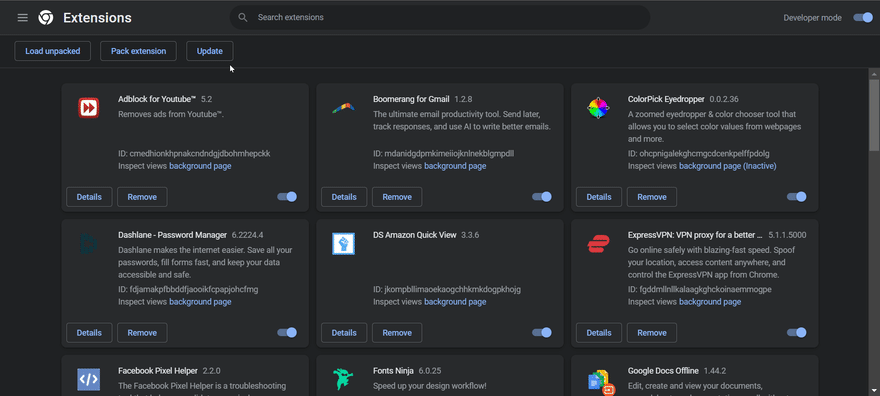Click the Adblock for Youtube icon
Image resolution: width=880 pixels, height=396 pixels.
click(89, 108)
